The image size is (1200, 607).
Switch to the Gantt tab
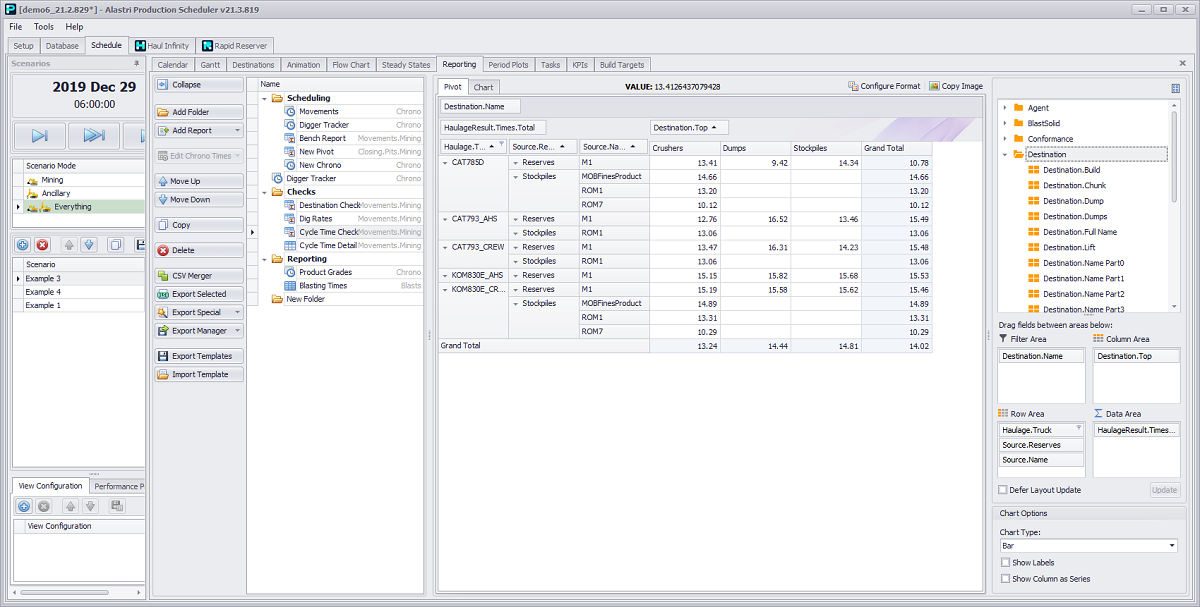(210, 65)
